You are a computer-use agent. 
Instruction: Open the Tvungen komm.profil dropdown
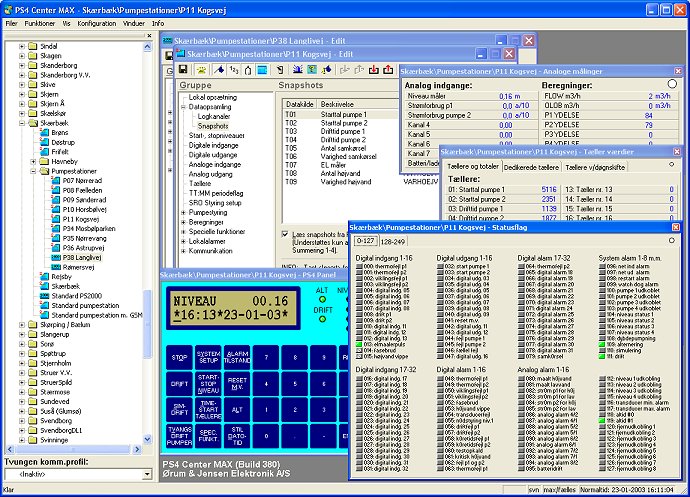(x=147, y=474)
